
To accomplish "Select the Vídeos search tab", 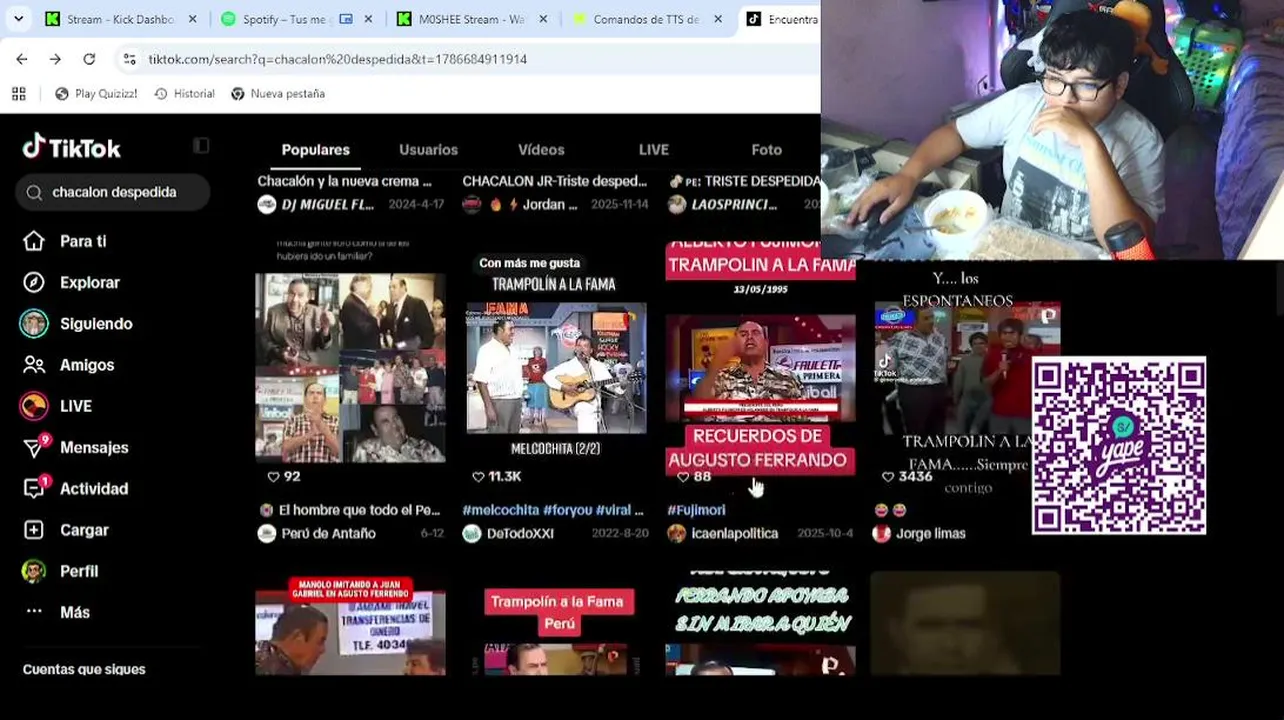I will (x=541, y=150).
